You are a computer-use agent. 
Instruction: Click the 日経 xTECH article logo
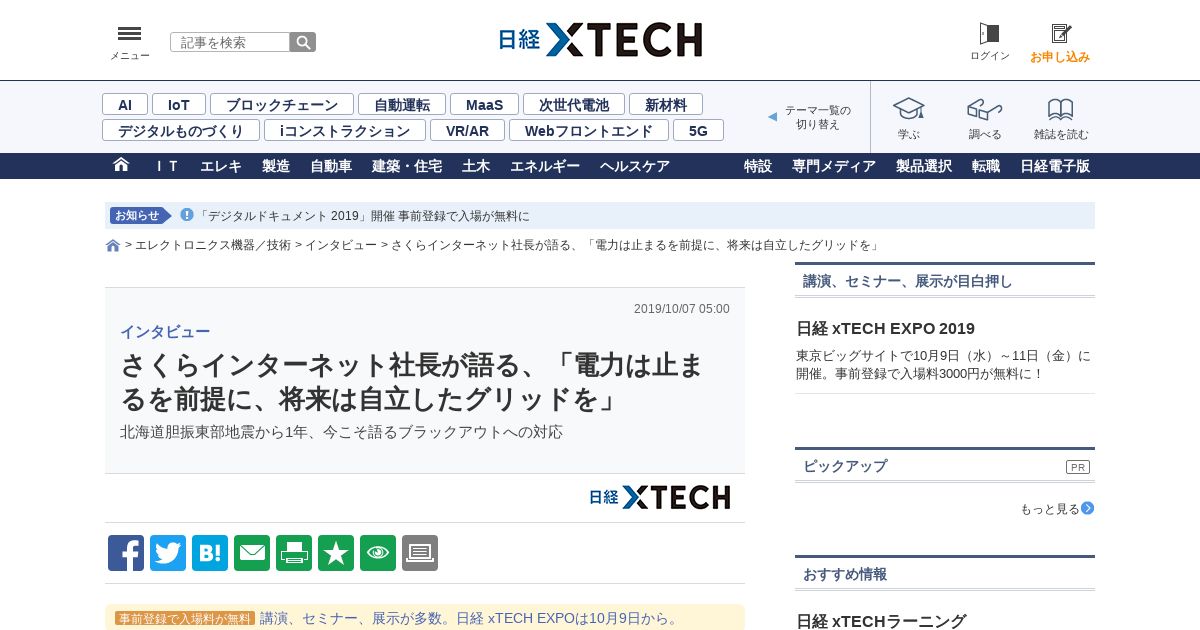pos(660,497)
